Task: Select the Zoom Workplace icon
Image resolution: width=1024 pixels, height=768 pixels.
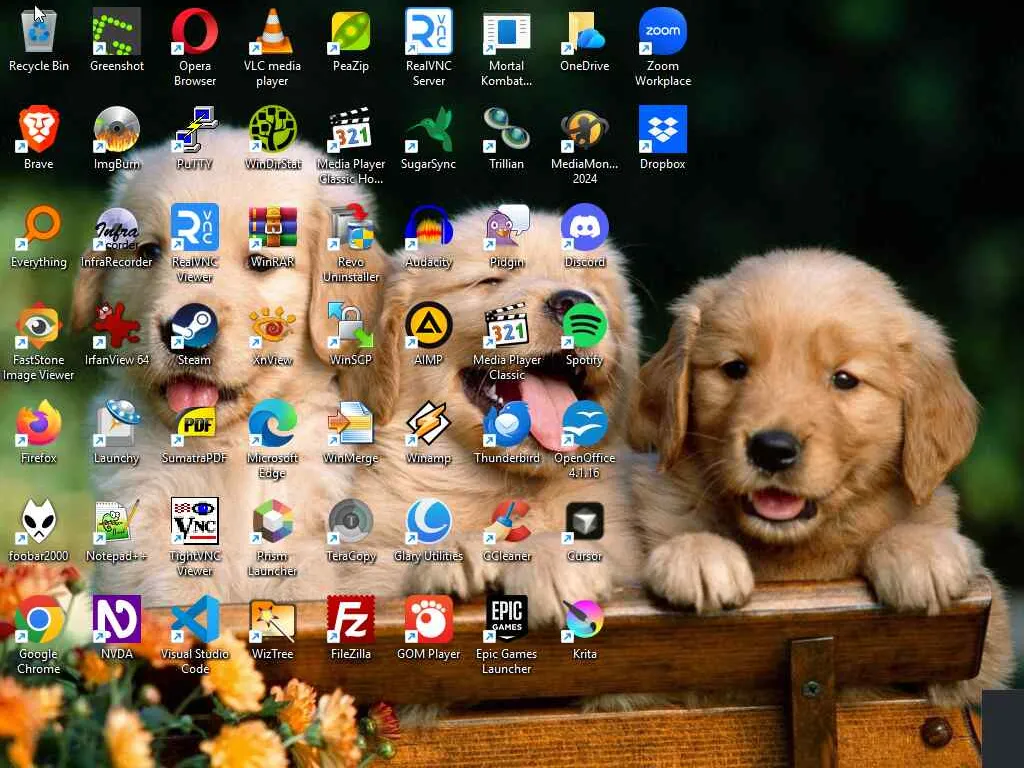Action: tap(663, 31)
